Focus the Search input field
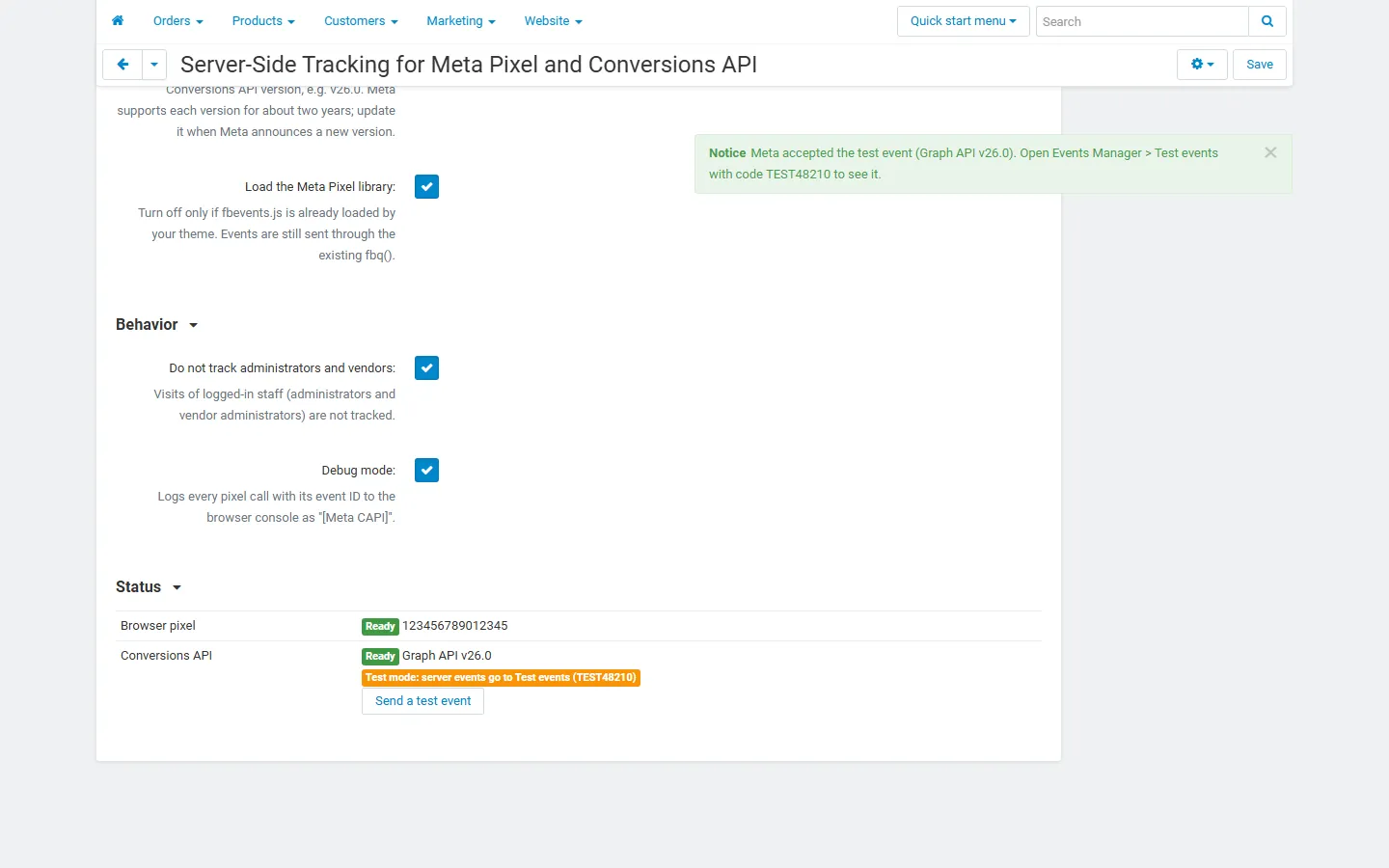This screenshot has width=1389, height=868. click(1142, 21)
